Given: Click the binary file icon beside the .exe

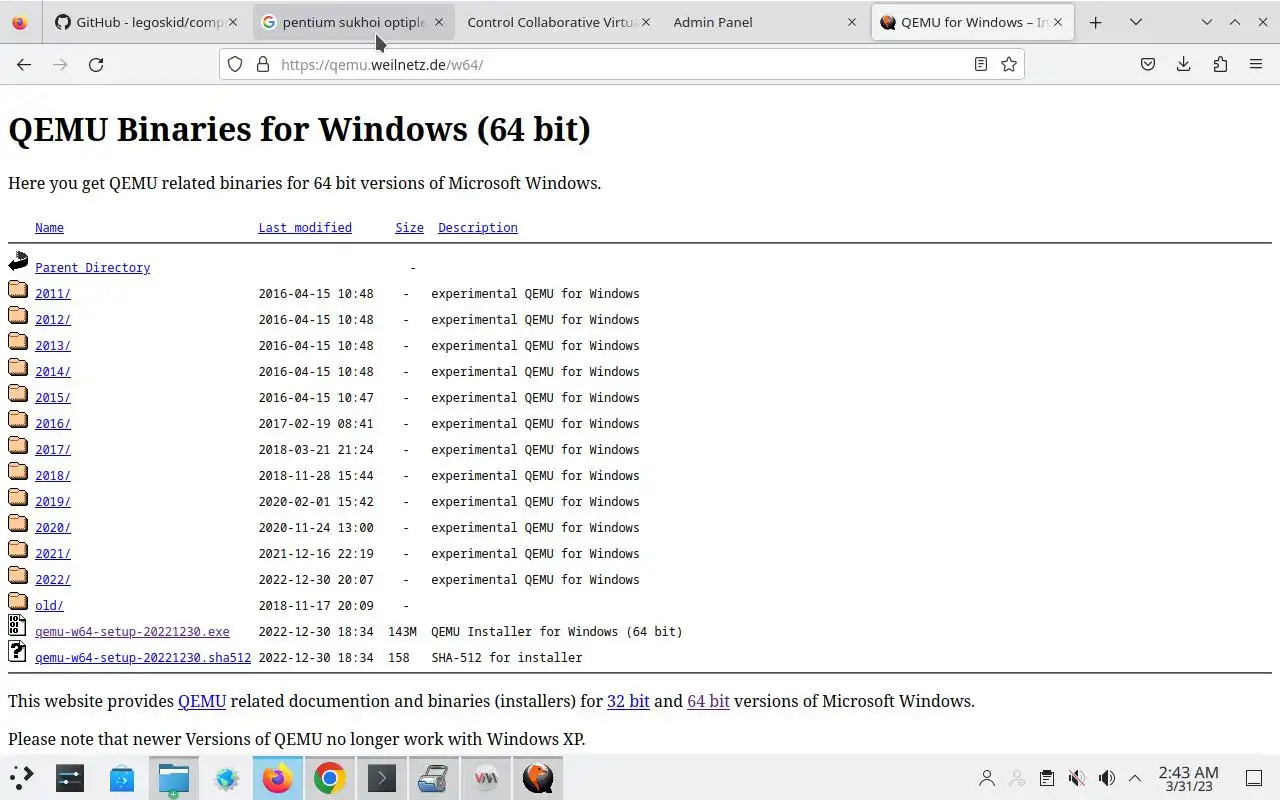Looking at the screenshot, I should (18, 626).
